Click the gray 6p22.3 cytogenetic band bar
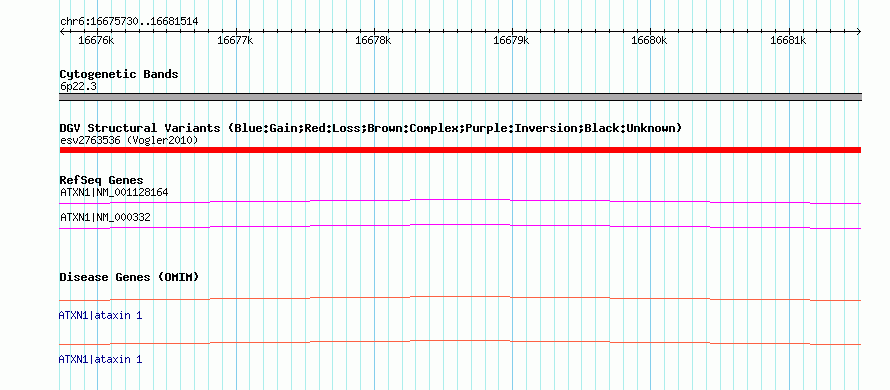The width and height of the screenshot is (890, 390). (460, 97)
